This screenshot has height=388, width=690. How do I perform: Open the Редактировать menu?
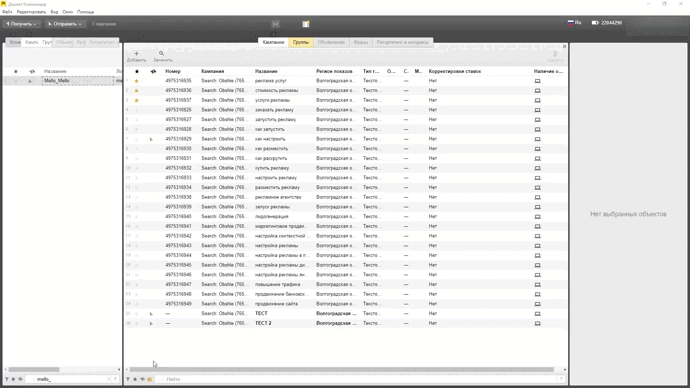[x=31, y=12]
